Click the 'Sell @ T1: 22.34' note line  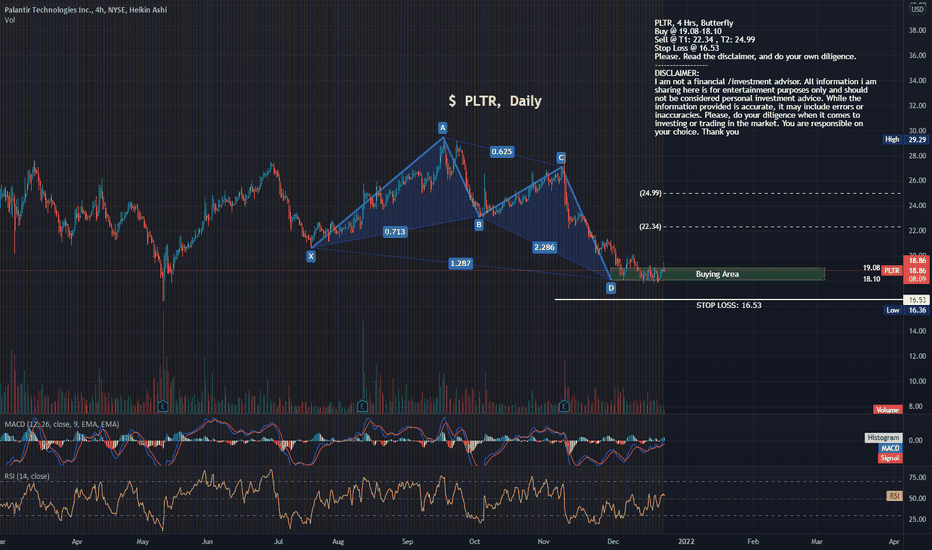coord(704,40)
